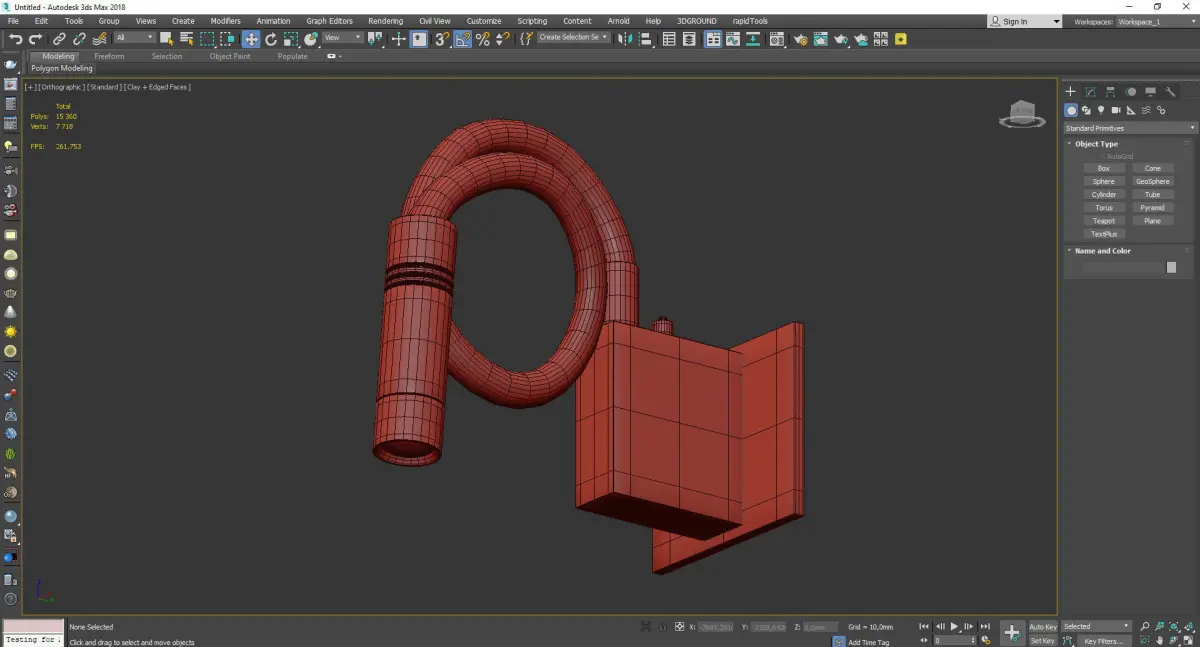The height and width of the screenshot is (647, 1200).
Task: Click the GeoSphere primitive button
Action: pos(1153,182)
